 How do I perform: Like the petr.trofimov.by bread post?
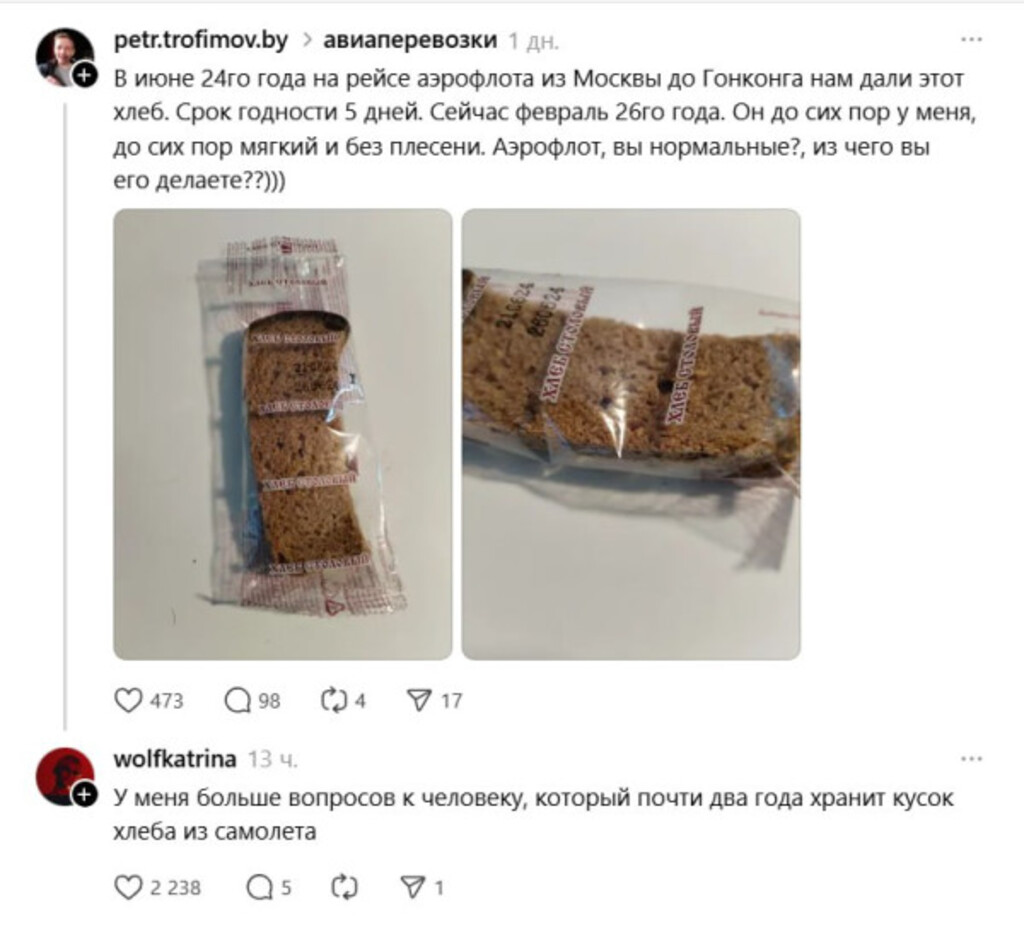coord(128,700)
